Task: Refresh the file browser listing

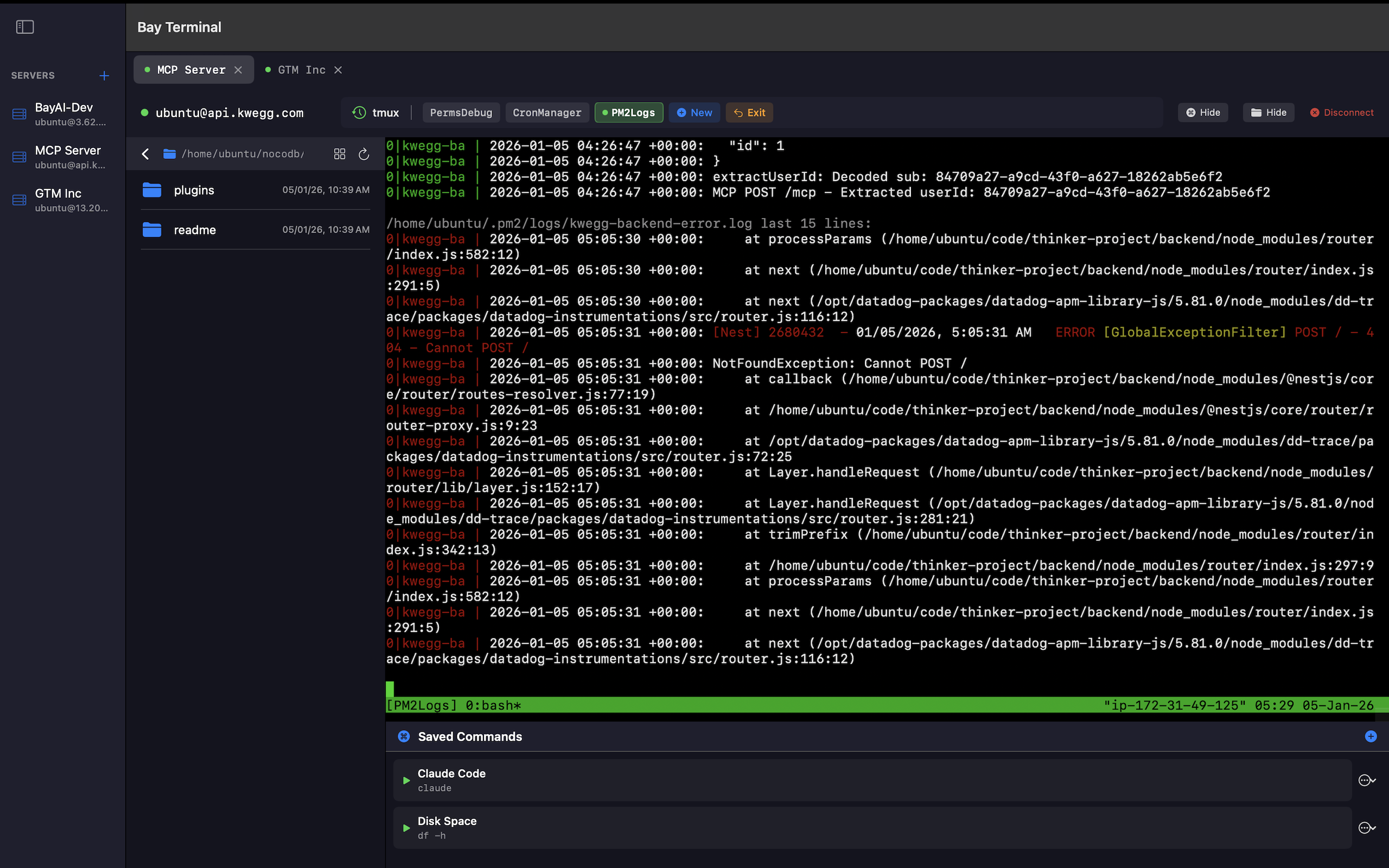Action: pos(364,154)
